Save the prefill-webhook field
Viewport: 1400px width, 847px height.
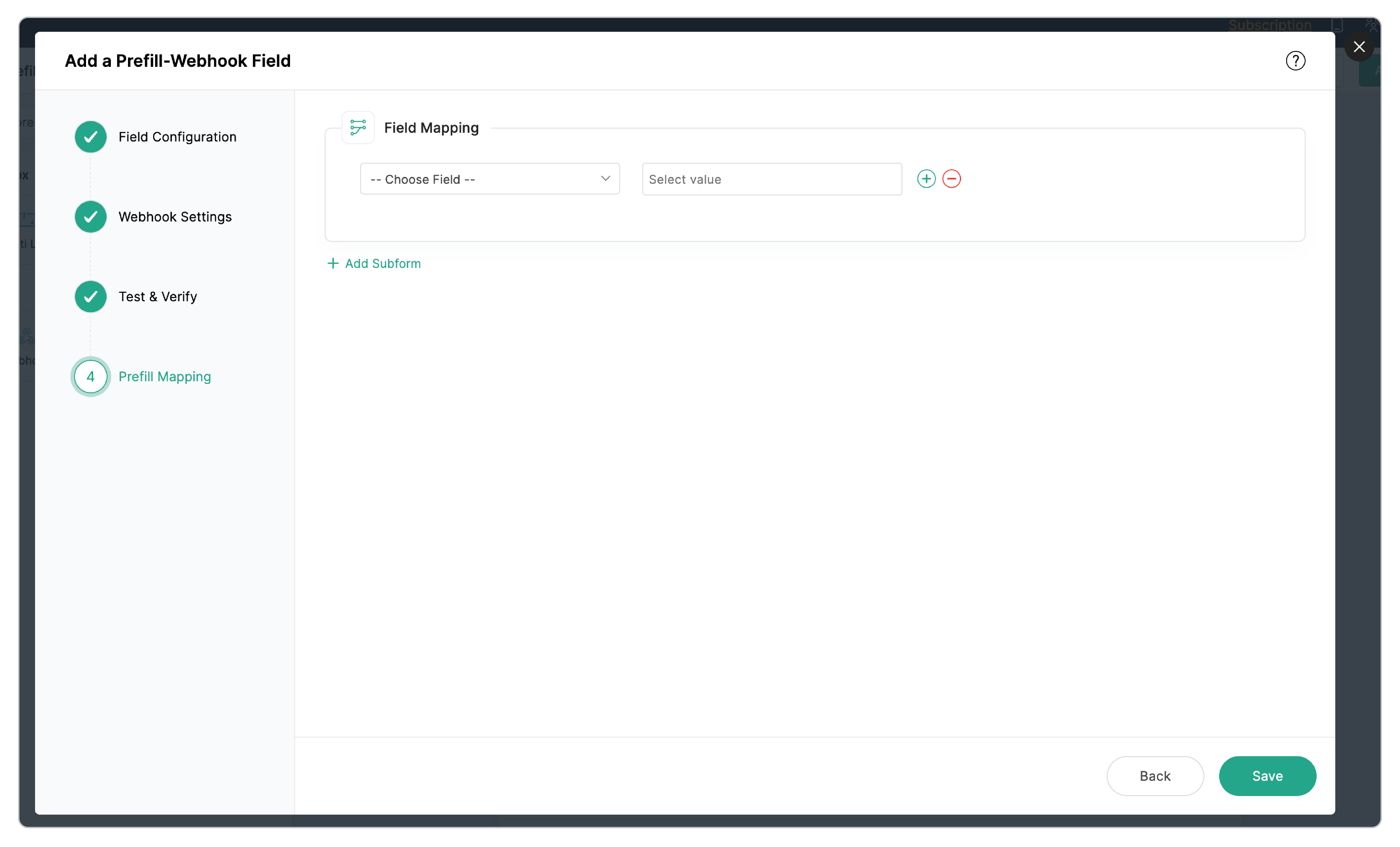click(1268, 776)
